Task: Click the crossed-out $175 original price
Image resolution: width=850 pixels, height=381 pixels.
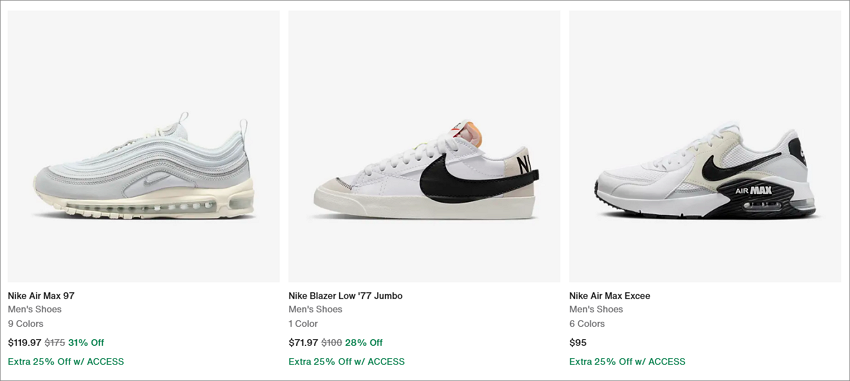Action: 55,343
